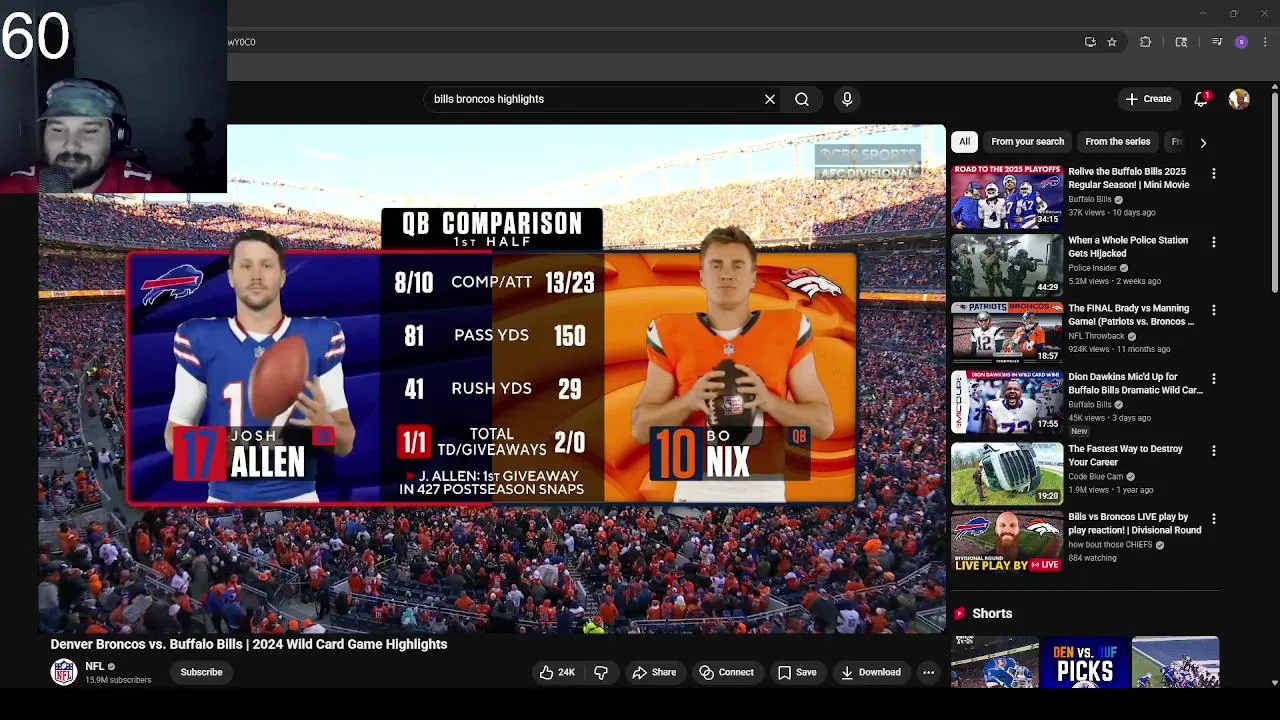
Task: Open options for Whole Police Station video
Action: pos(1214,242)
